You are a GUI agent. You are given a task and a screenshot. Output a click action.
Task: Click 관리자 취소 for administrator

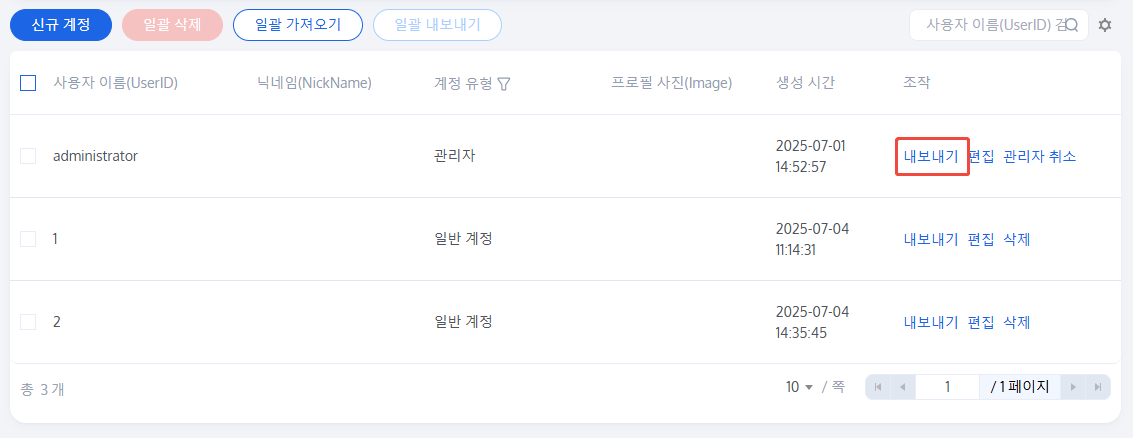coord(1040,156)
